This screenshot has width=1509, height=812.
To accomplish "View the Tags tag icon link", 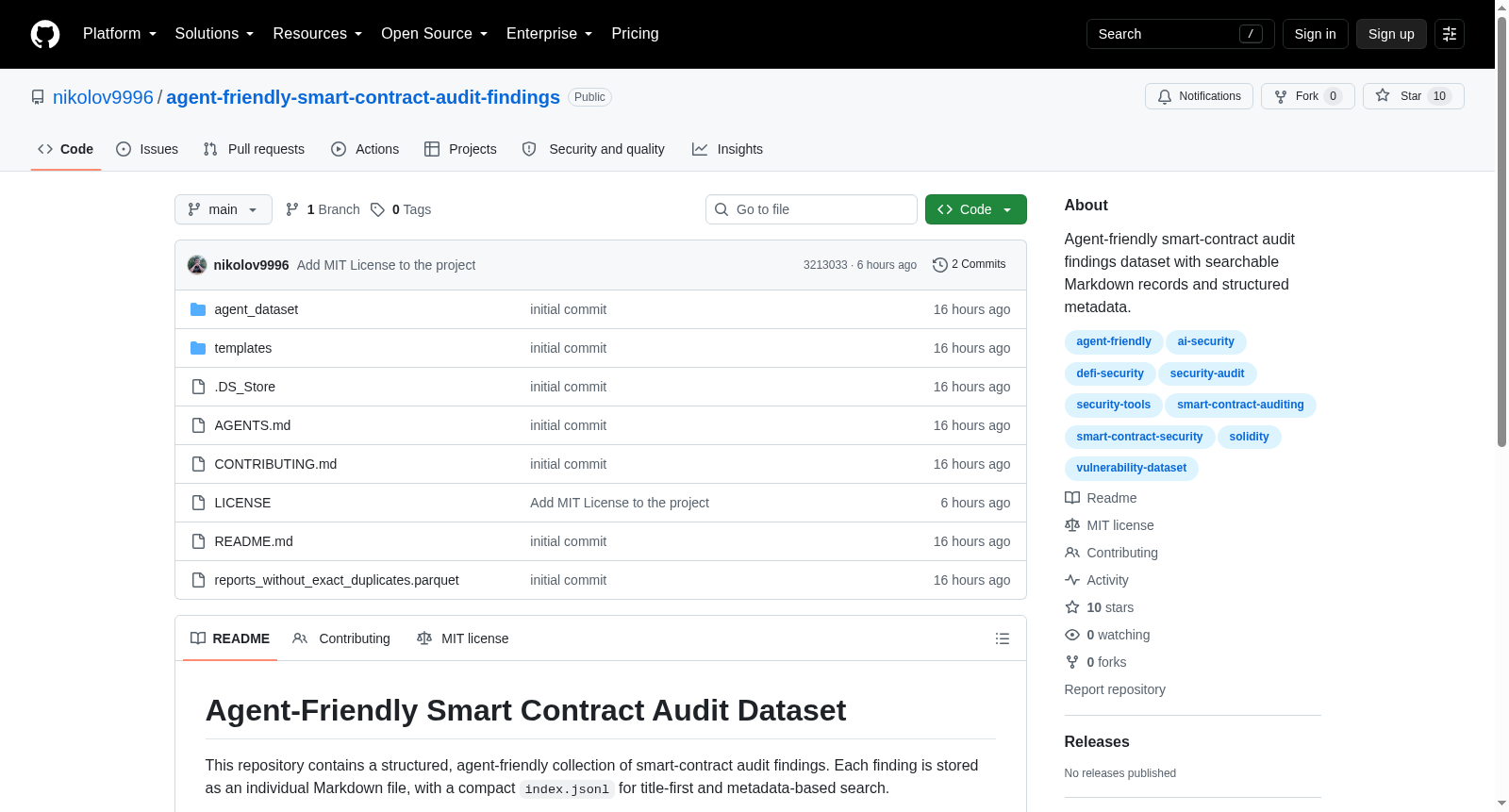I will (401, 209).
